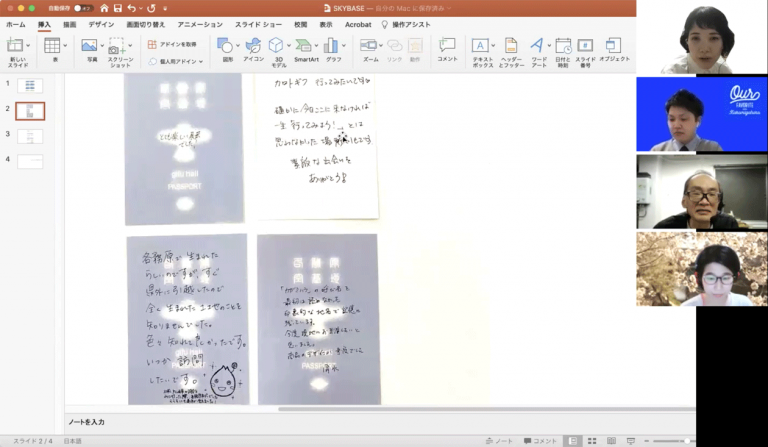
Task: Click the Action (動作) icon
Action: tap(415, 46)
